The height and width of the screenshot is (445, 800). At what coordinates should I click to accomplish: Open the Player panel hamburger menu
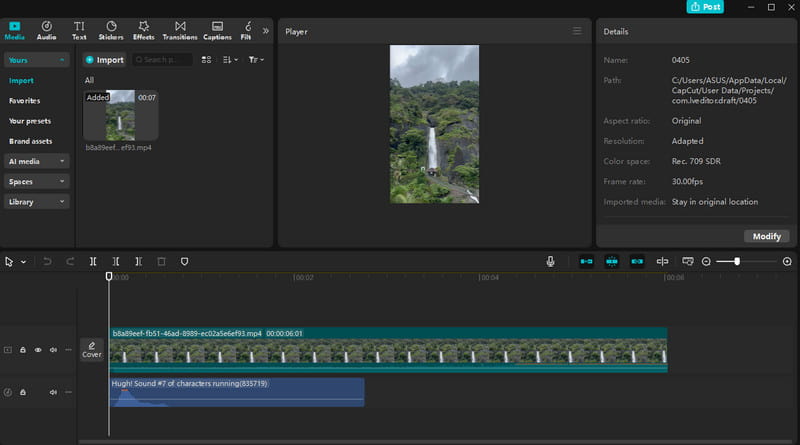577,31
